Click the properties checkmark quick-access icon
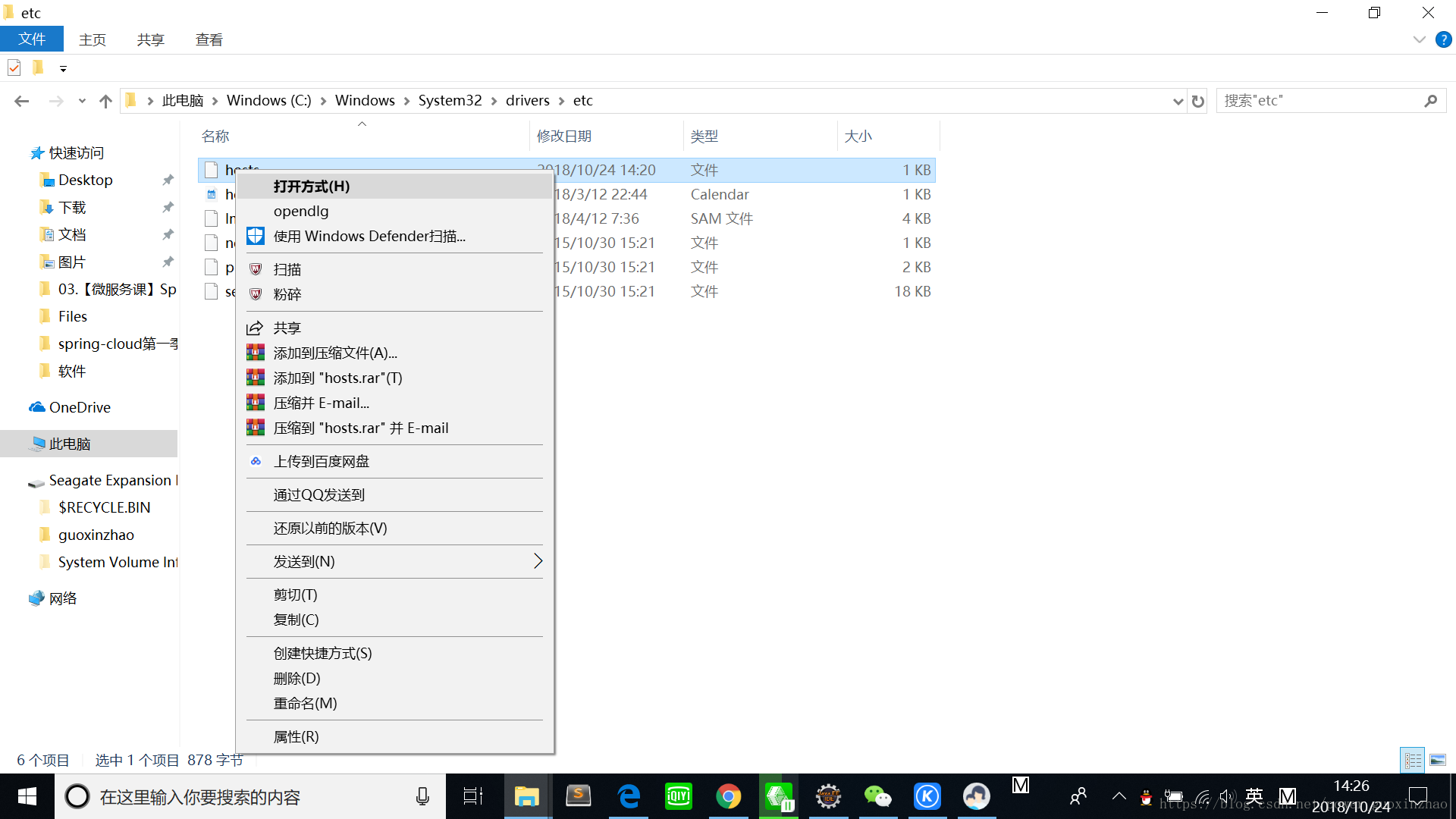This screenshot has width=1456, height=819. (x=14, y=67)
